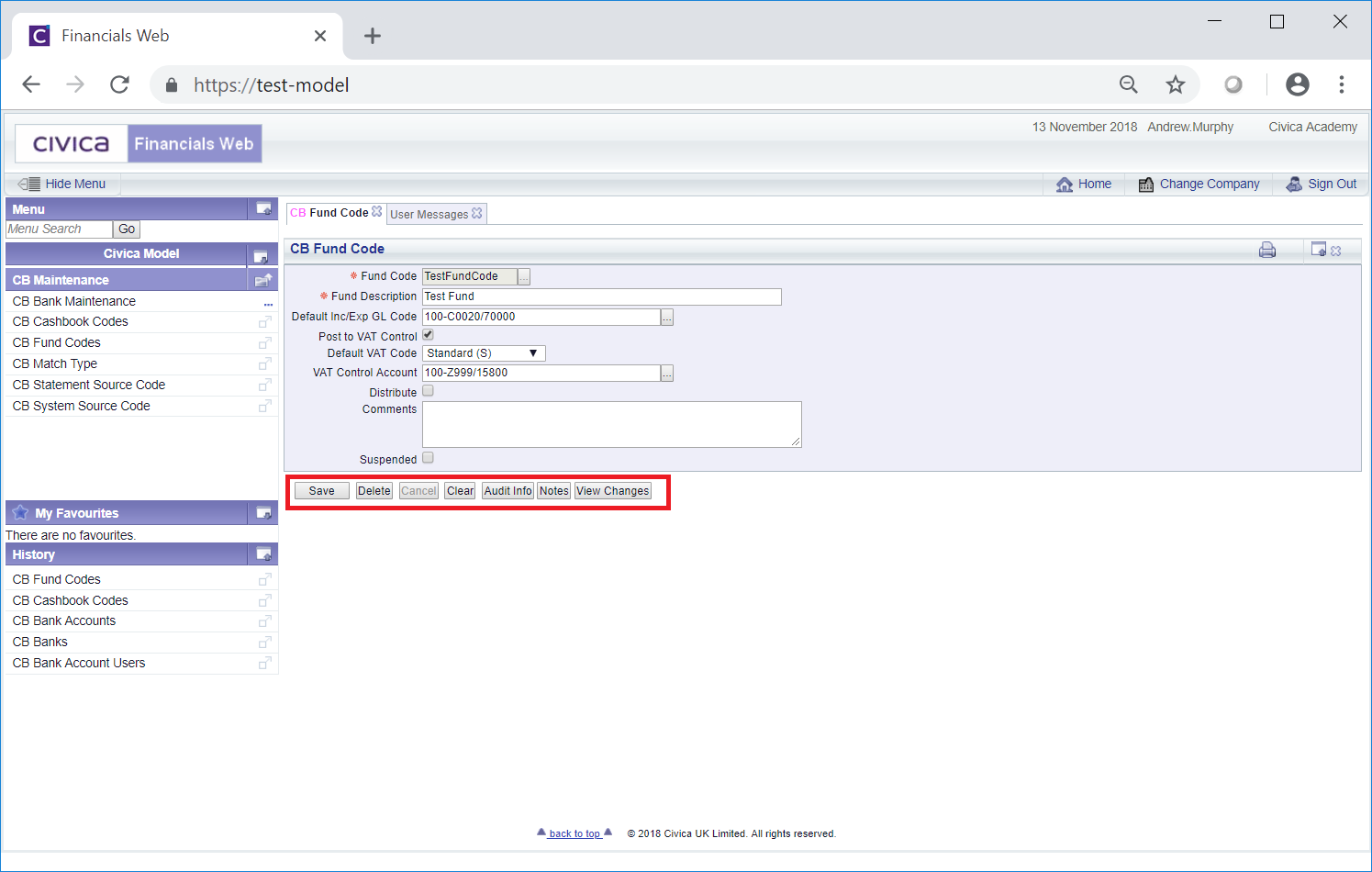Open History CB Bank Account Users new window icon

[264, 664]
